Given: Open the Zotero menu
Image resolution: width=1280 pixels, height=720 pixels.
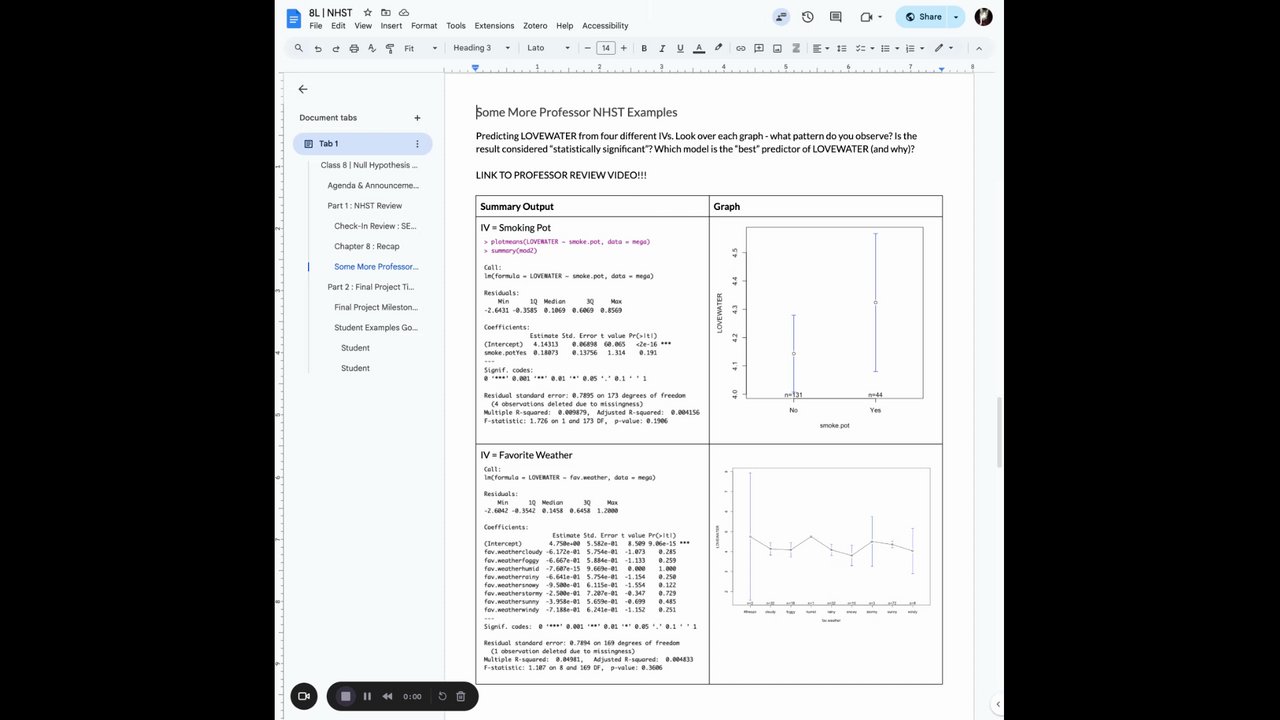Looking at the screenshot, I should pos(535,26).
